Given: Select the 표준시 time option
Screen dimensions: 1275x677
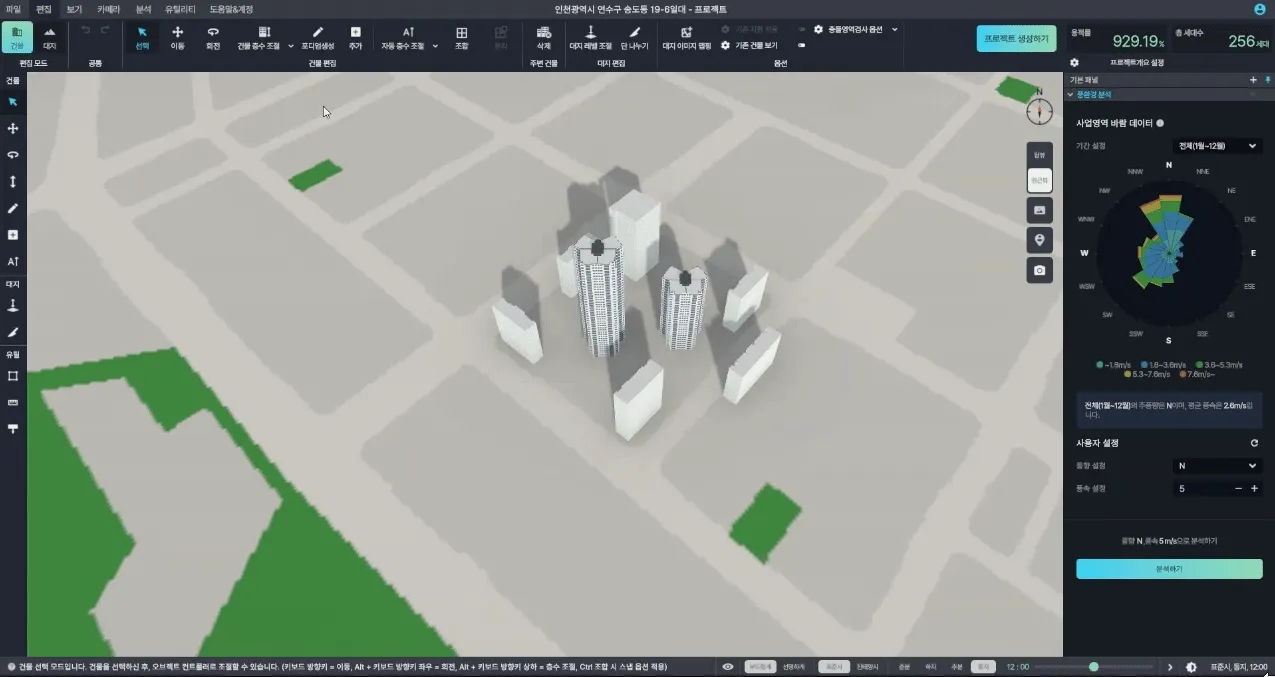Looking at the screenshot, I should 832,667.
